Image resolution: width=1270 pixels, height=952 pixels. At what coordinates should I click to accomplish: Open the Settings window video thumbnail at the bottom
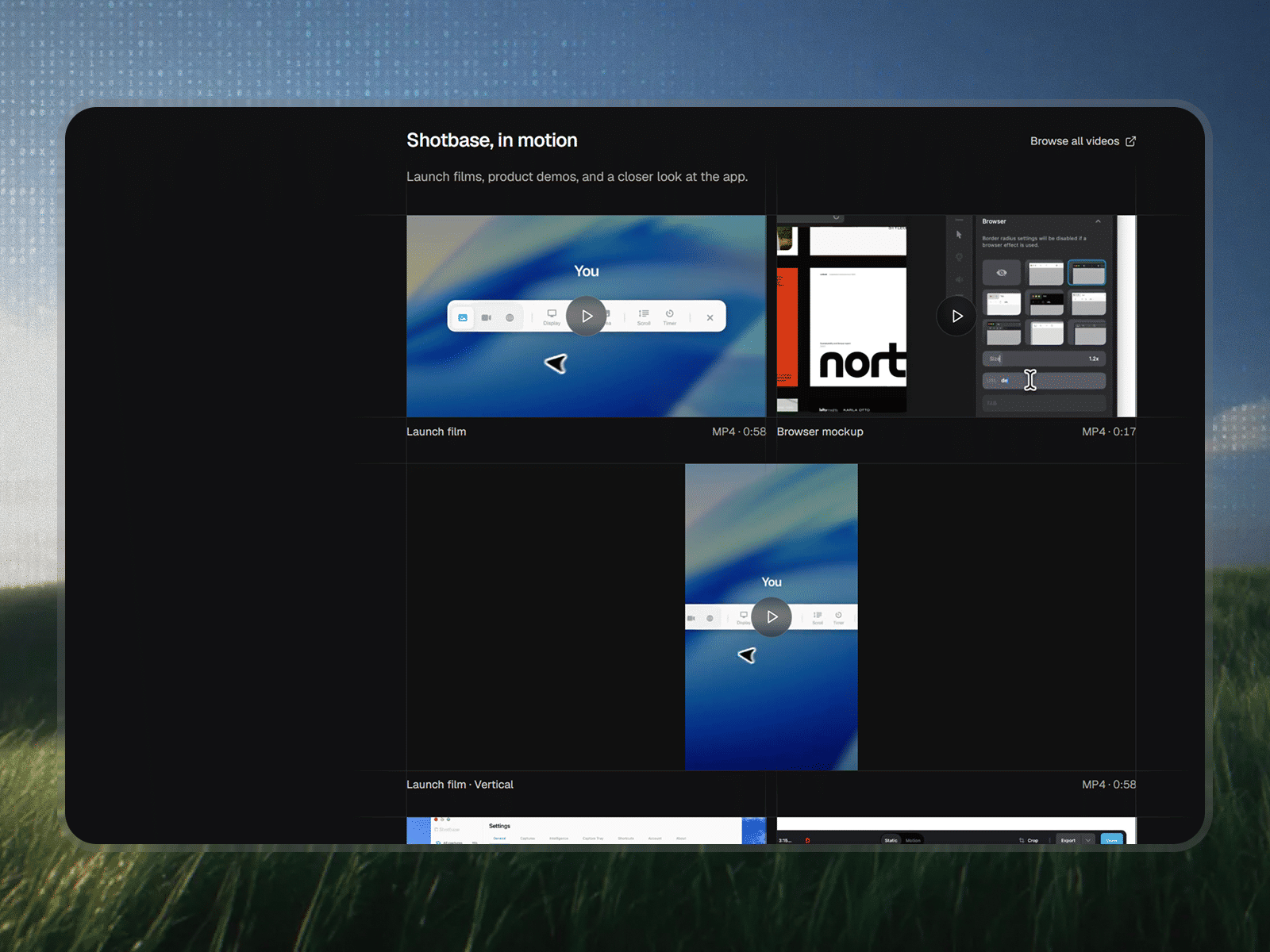587,831
